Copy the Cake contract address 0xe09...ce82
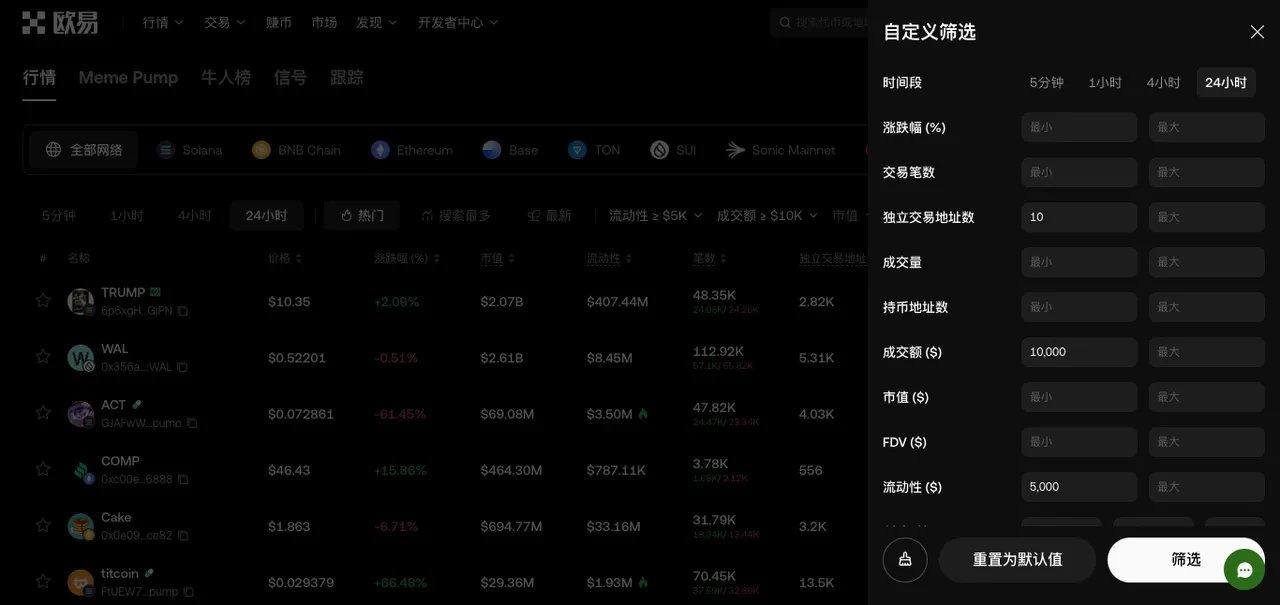Screen dimensions: 1280x605 point(182,535)
